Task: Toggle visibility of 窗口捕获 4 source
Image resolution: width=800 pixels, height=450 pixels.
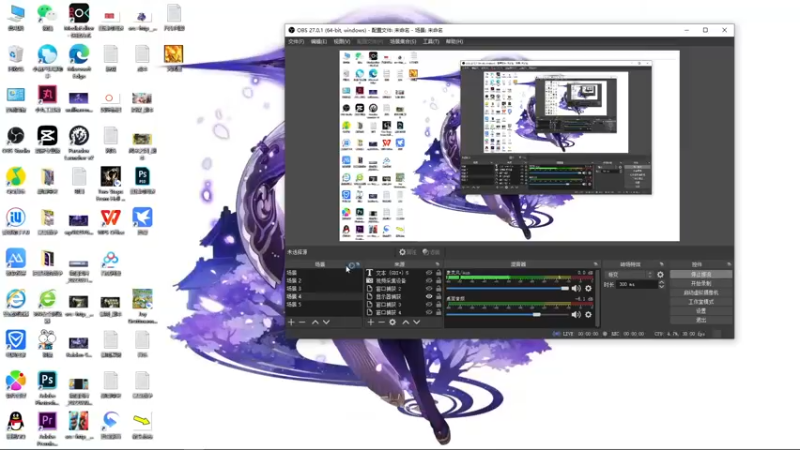Action: [429, 312]
